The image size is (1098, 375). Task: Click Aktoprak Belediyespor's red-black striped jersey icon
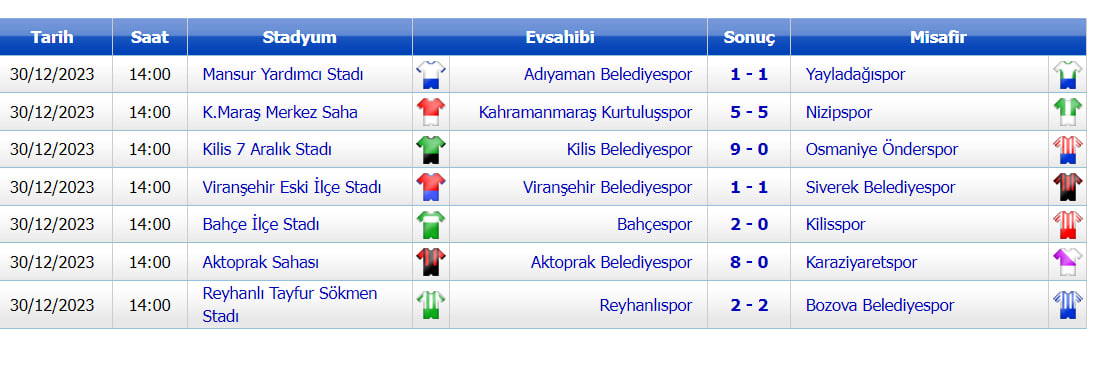tap(431, 262)
